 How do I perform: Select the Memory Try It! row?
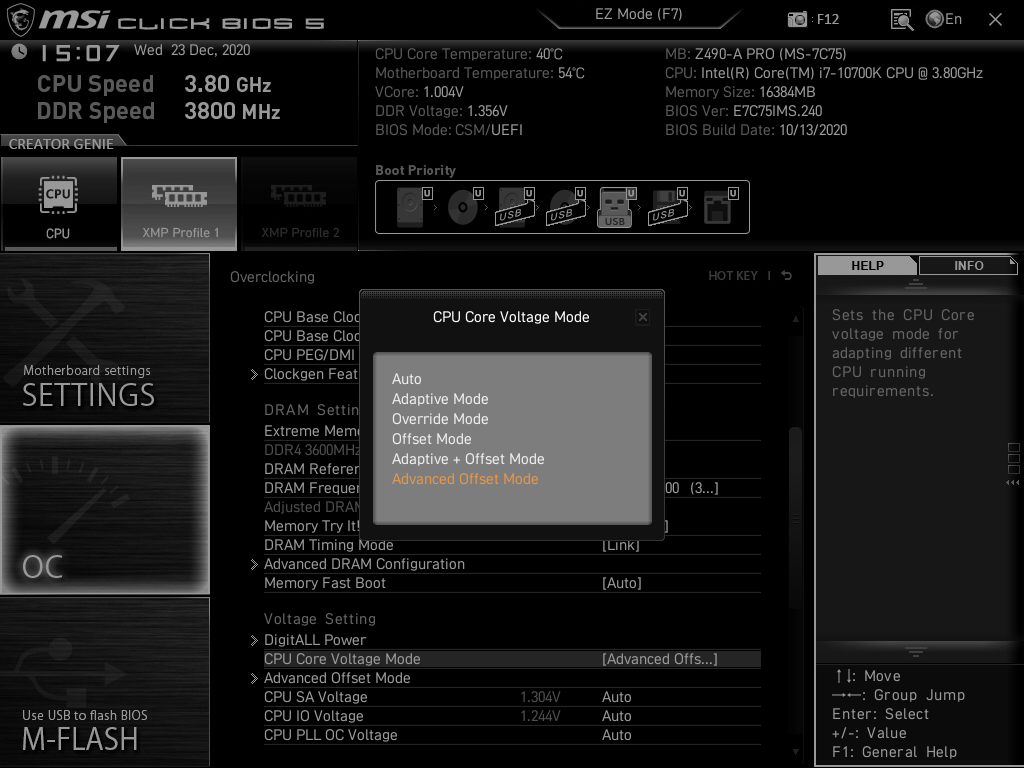[x=312, y=526]
